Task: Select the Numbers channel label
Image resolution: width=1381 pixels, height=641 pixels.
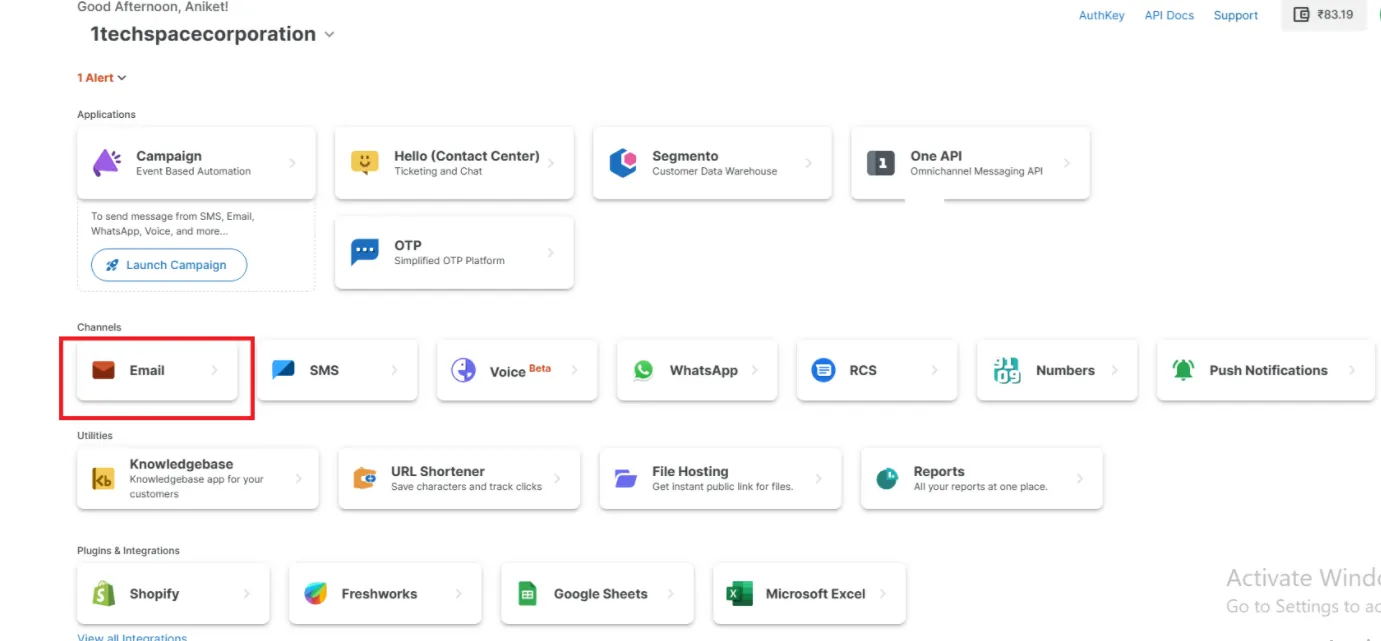Action: 1065,370
